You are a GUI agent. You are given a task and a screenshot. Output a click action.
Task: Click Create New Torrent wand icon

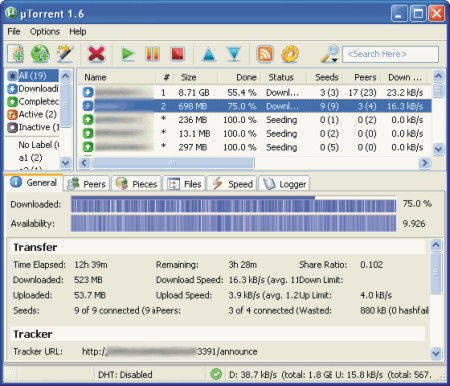point(65,54)
